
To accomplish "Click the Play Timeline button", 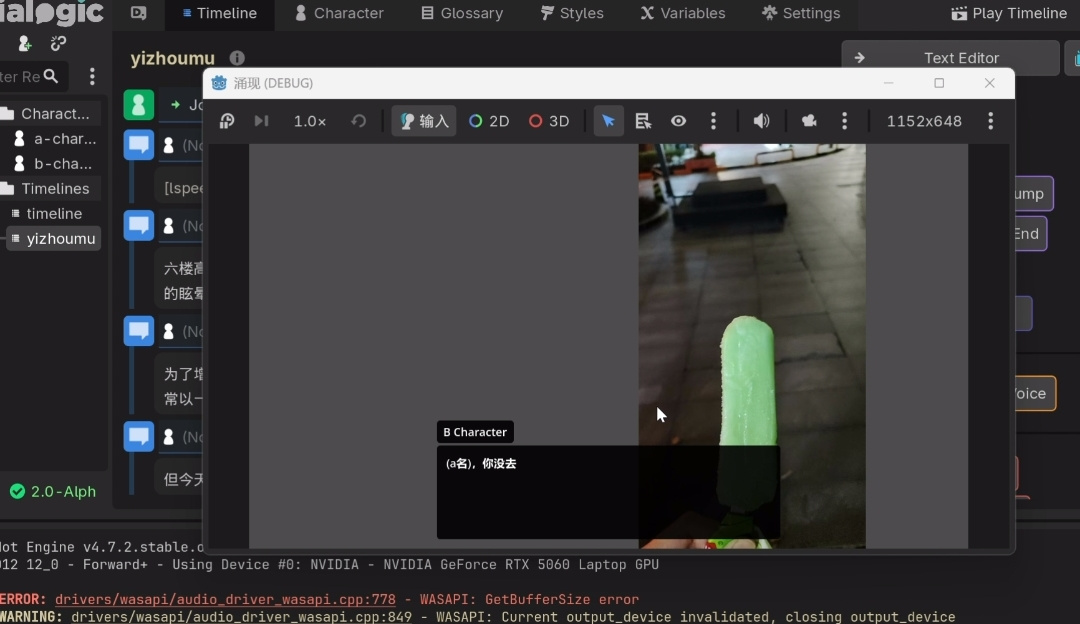I will tap(1009, 13).
